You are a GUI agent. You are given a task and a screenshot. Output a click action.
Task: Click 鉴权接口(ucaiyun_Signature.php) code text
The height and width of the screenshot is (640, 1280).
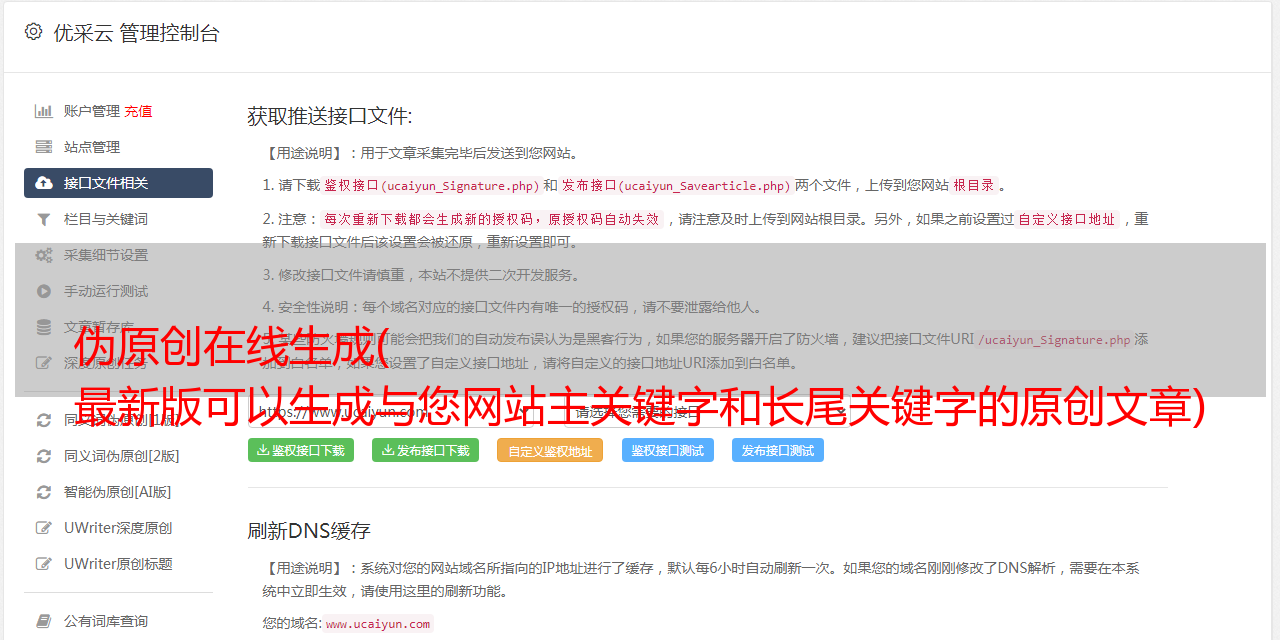coord(431,185)
